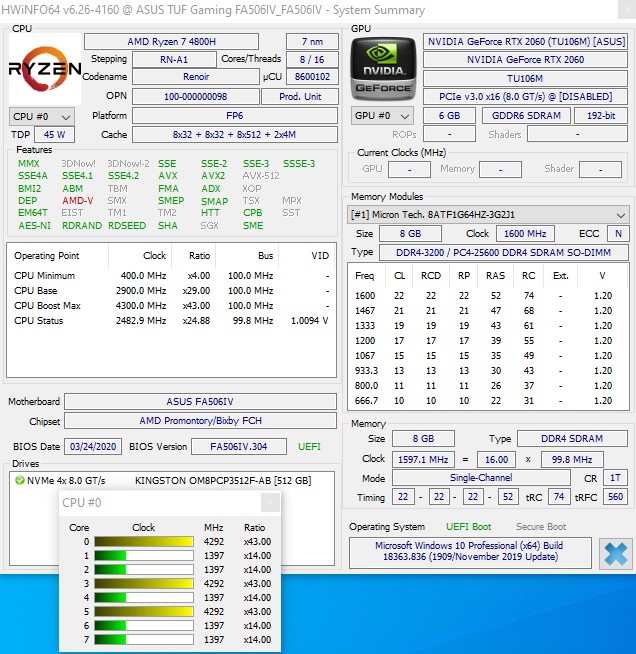Click the 8 / 16 cores threads field

click(x=312, y=60)
